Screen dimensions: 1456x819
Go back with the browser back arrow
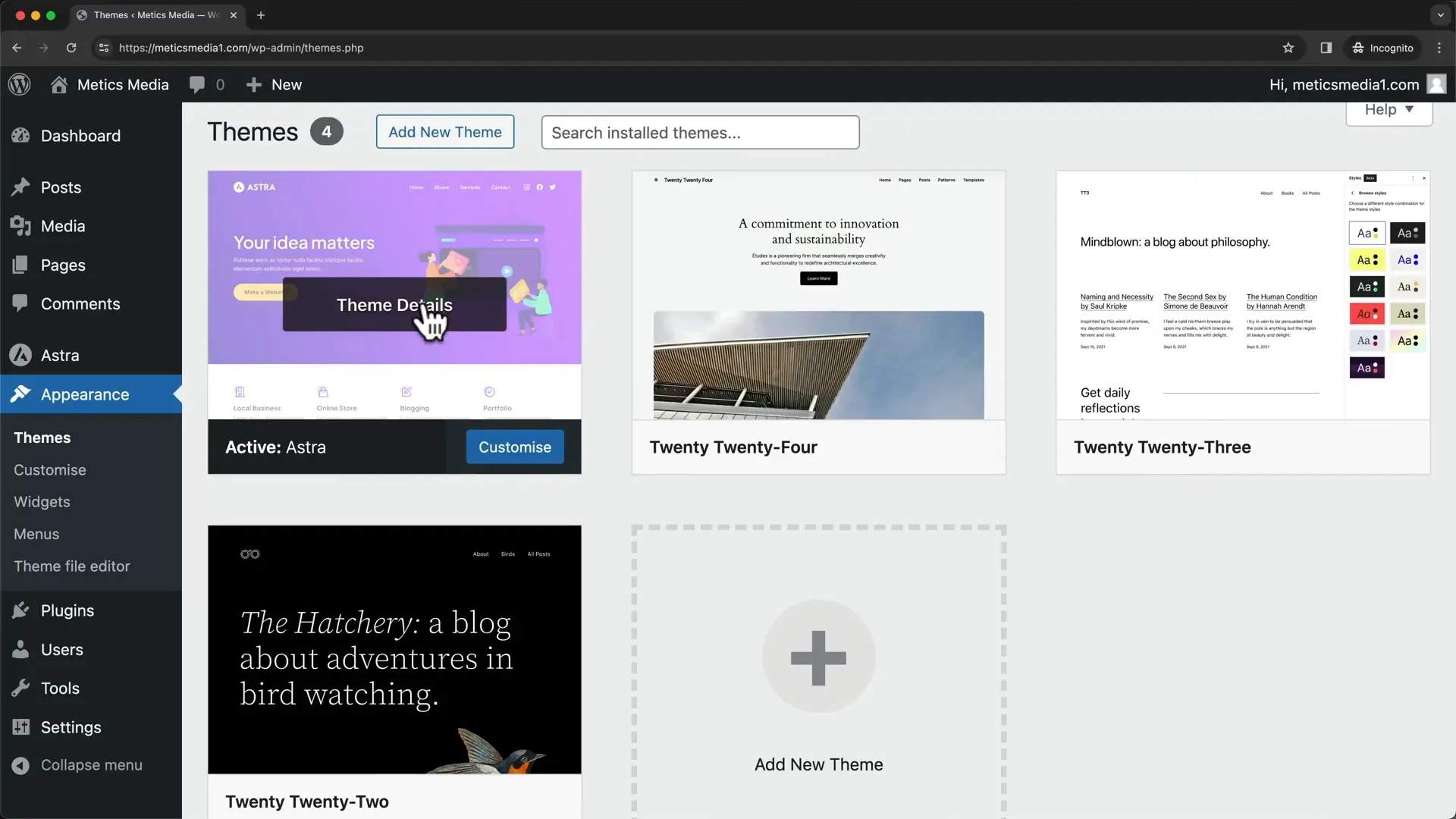pyautogui.click(x=17, y=48)
